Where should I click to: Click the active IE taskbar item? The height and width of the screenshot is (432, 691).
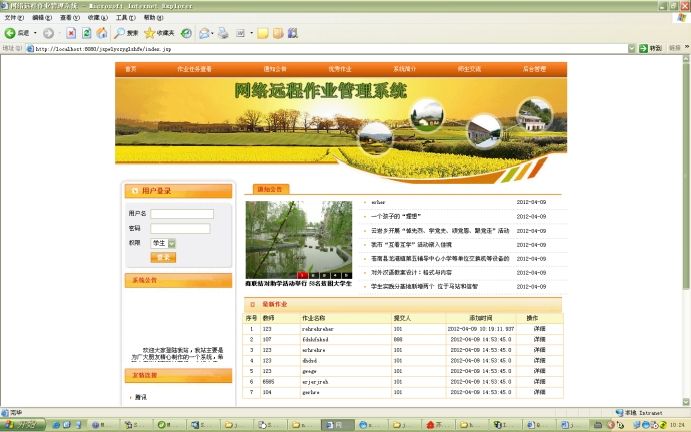[337, 425]
